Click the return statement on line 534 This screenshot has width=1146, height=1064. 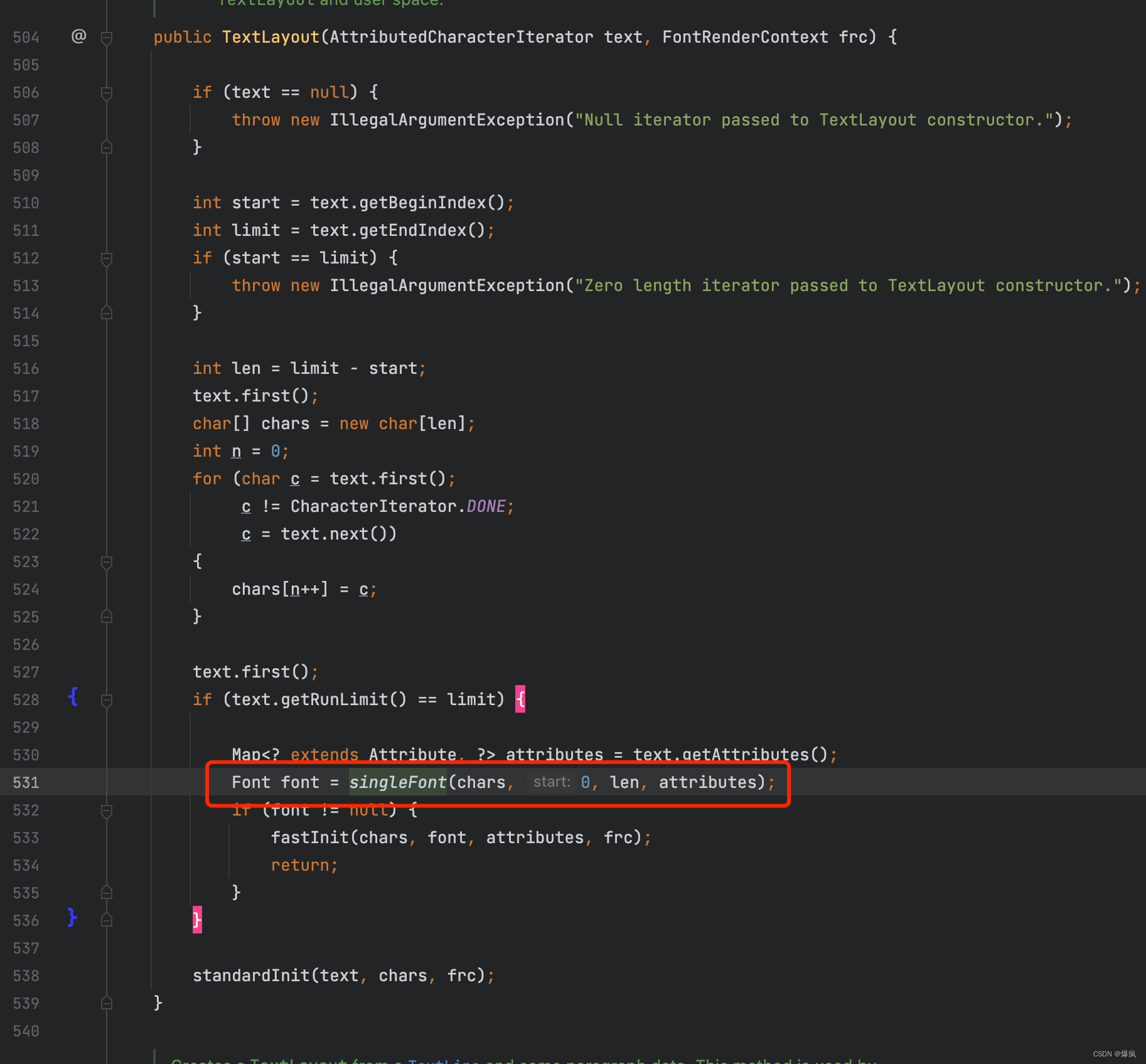click(304, 865)
